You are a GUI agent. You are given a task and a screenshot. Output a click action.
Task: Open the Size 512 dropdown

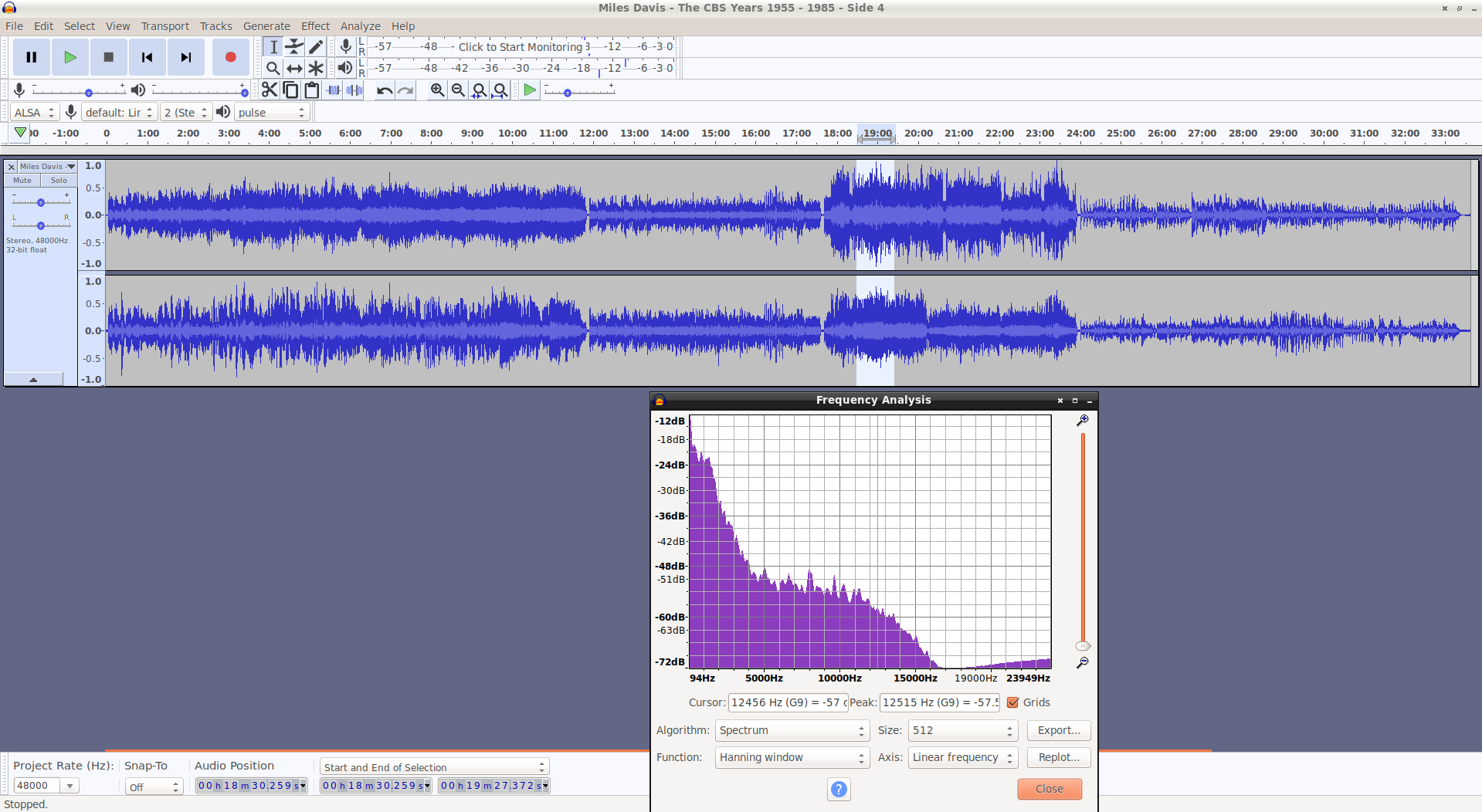point(963,730)
